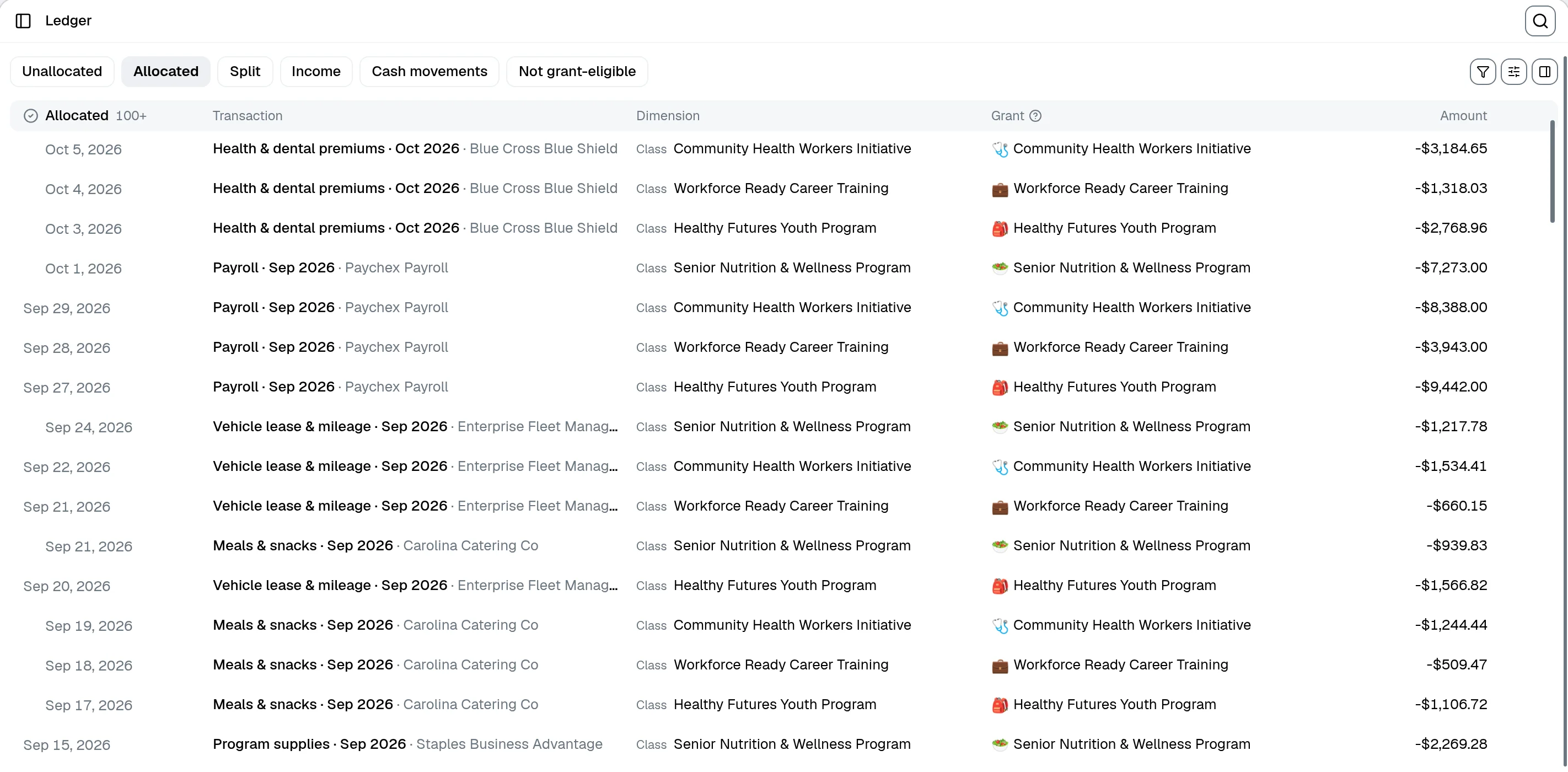Screen dimensions: 1568x772
Task: Open Class dimension on Sep 27 Payroll row
Action: [756, 387]
